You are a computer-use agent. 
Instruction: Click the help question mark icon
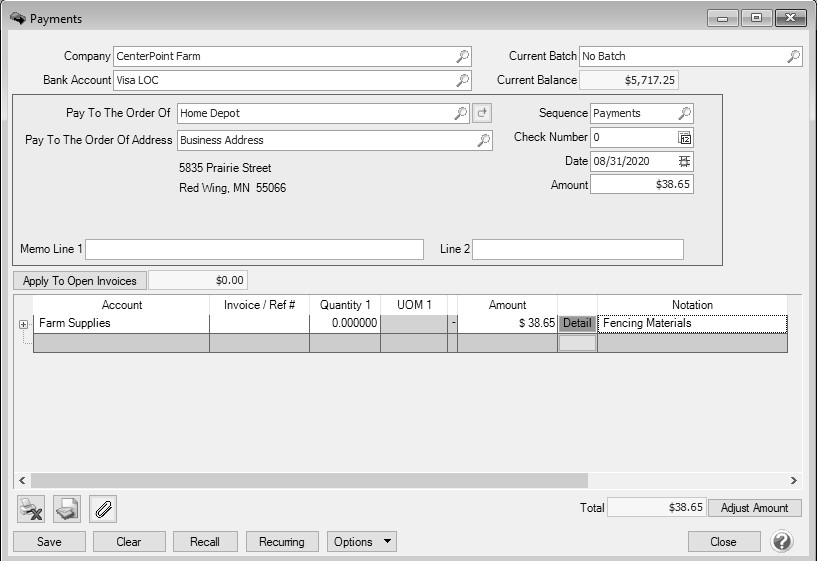pyautogui.click(x=782, y=541)
